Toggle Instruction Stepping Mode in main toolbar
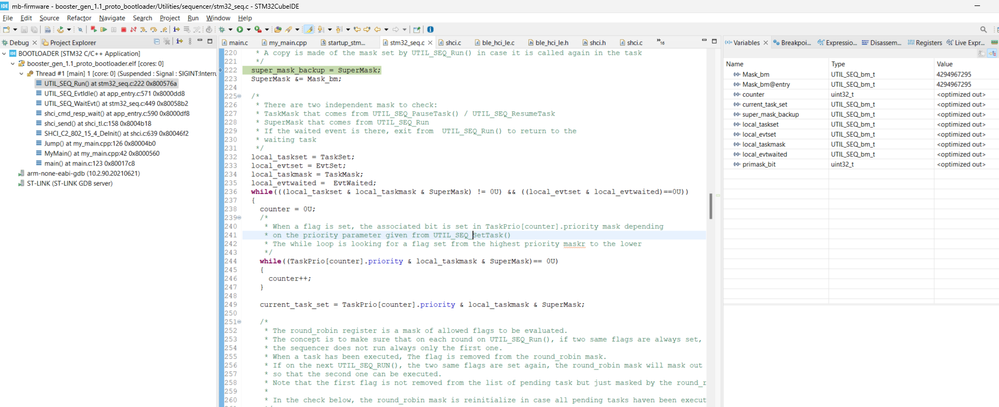 tap(176, 29)
